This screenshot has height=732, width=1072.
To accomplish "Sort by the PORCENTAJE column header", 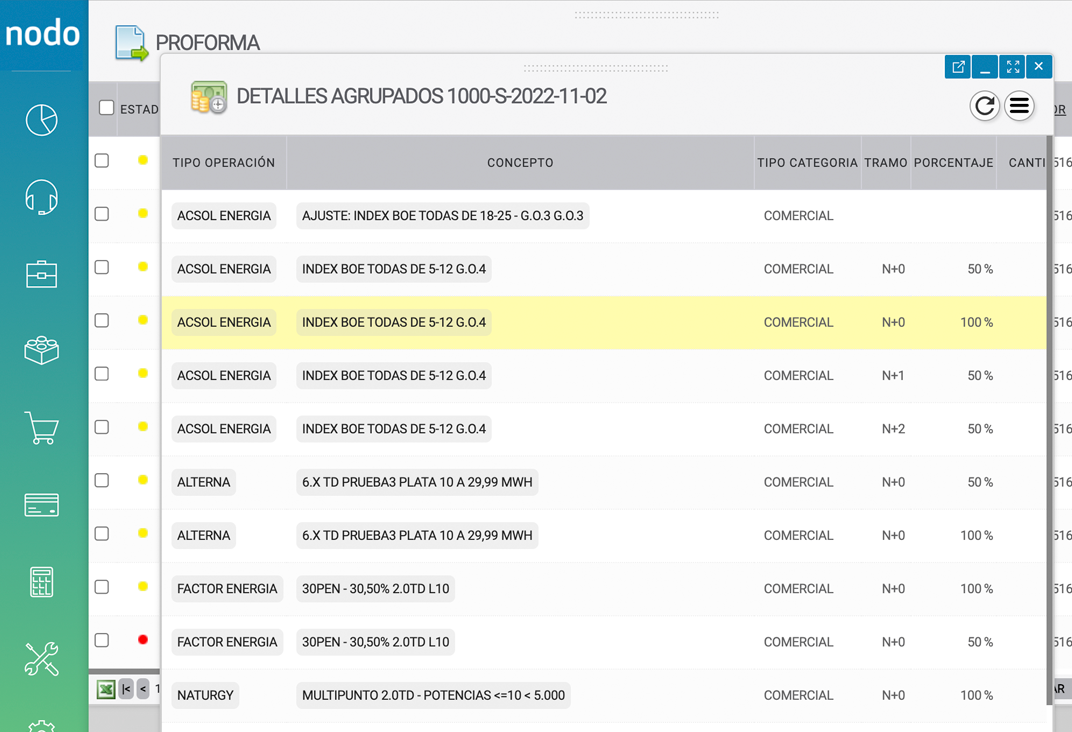I will 954,163.
